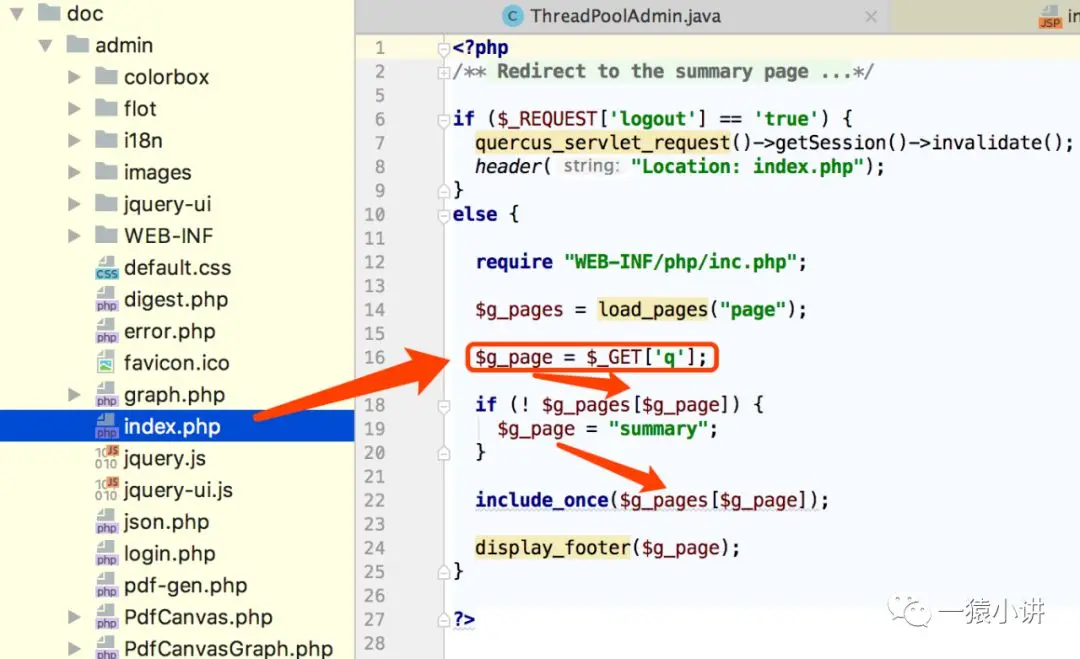Viewport: 1080px width, 659px height.
Task: Click the images folder icon
Action: pos(106,171)
